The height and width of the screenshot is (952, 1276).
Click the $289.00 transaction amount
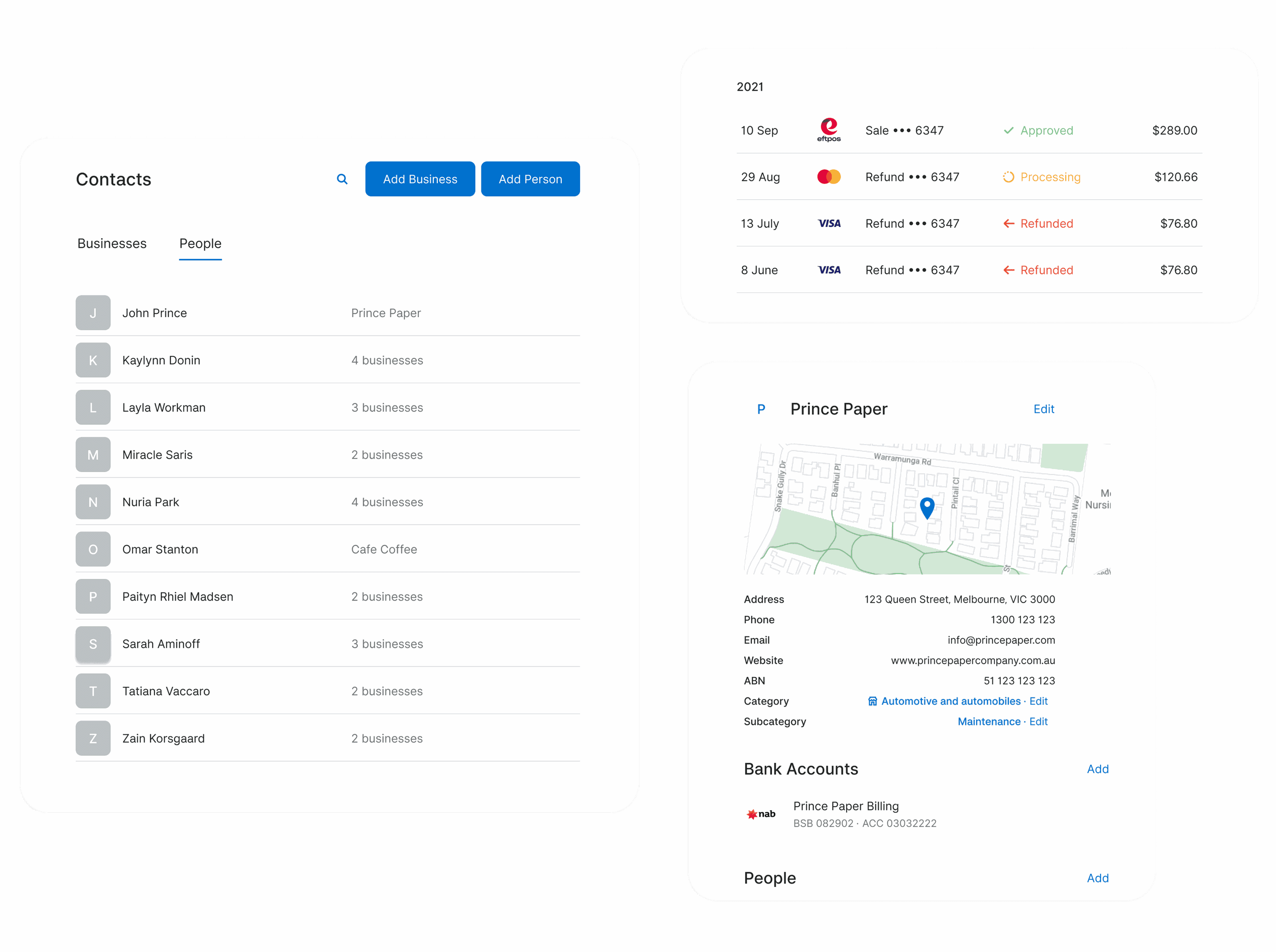1174,131
